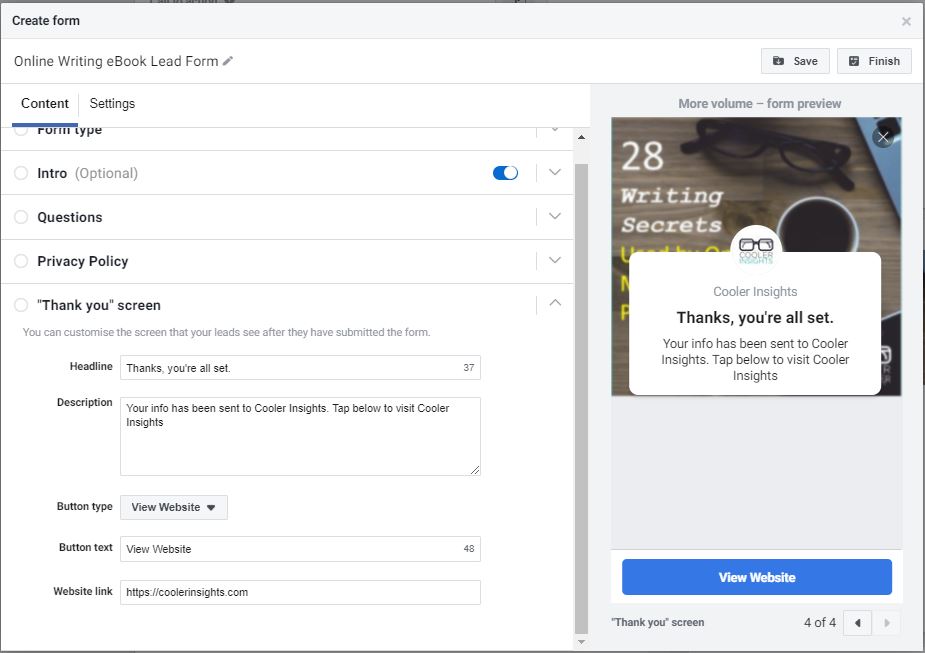Expand the Questions section chevron
The width and height of the screenshot is (925, 653).
pyautogui.click(x=555, y=216)
